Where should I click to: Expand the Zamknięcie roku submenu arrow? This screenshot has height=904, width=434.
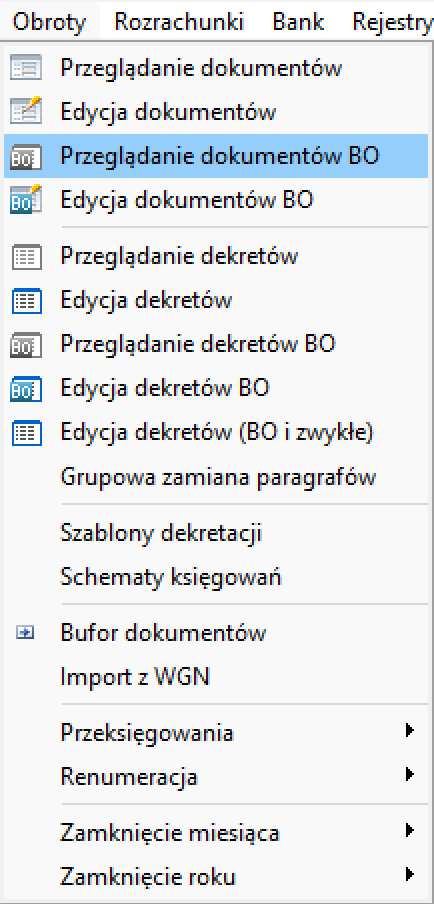click(x=409, y=875)
